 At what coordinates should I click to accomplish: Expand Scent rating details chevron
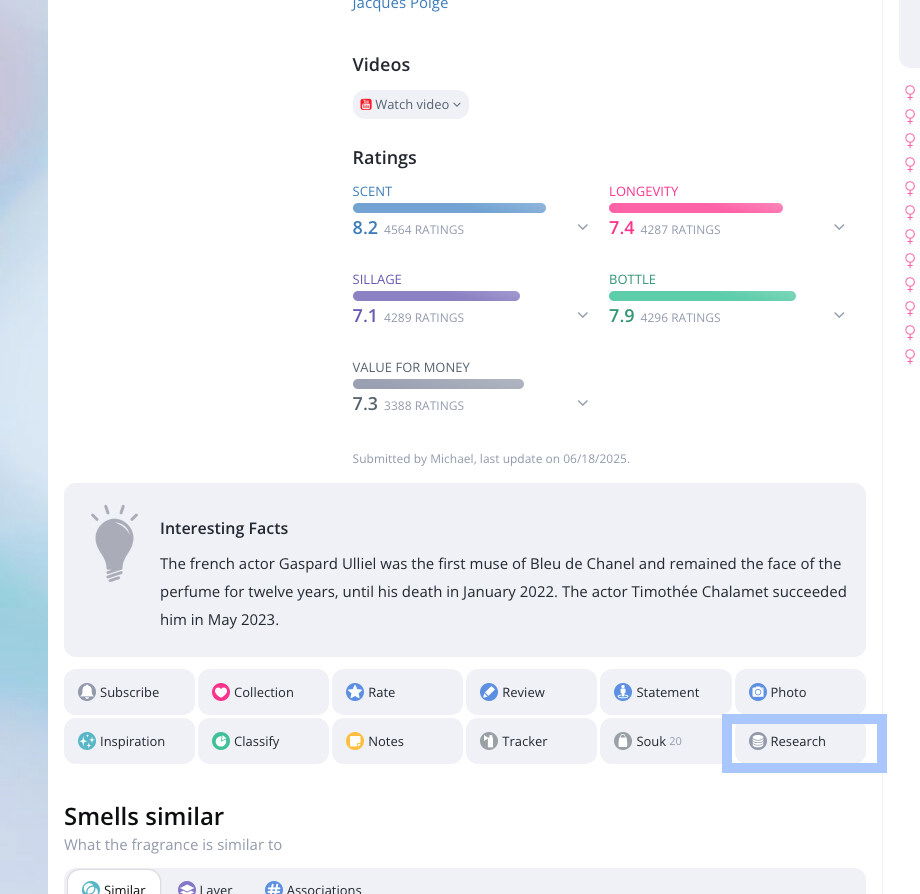click(x=583, y=227)
